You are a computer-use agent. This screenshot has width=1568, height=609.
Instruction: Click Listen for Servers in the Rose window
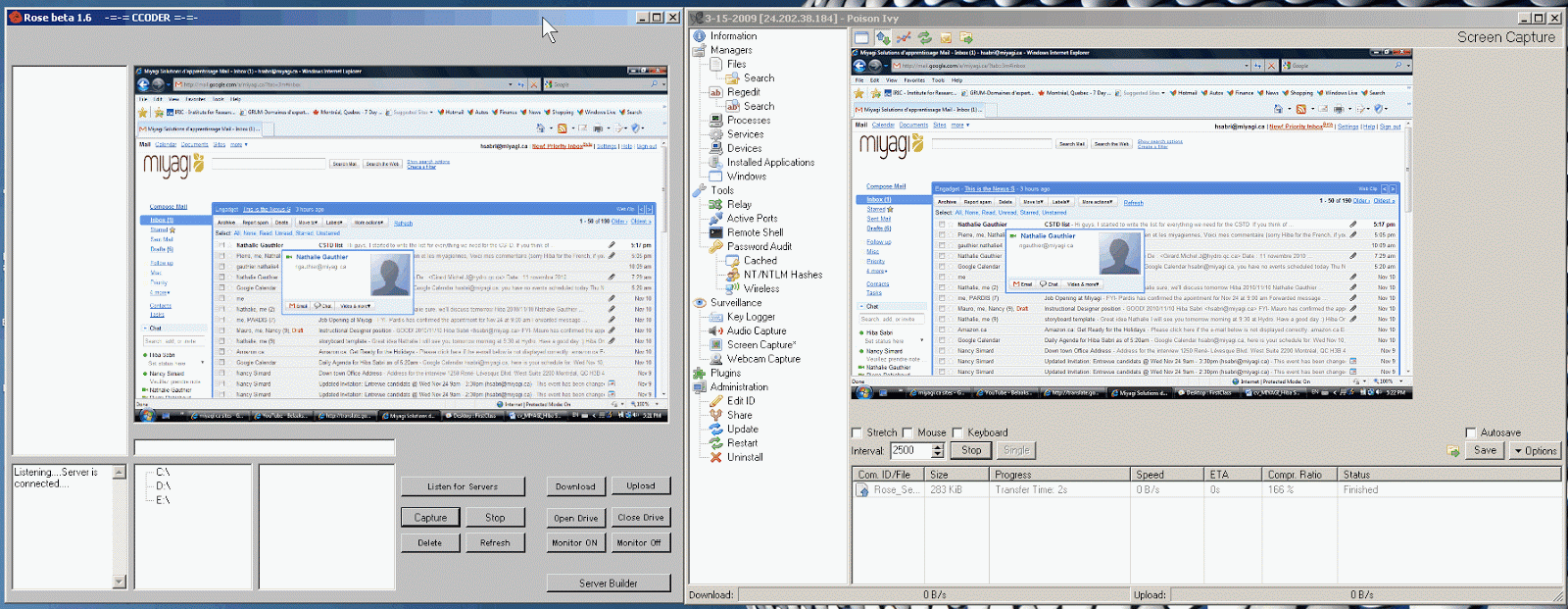pyautogui.click(x=463, y=486)
